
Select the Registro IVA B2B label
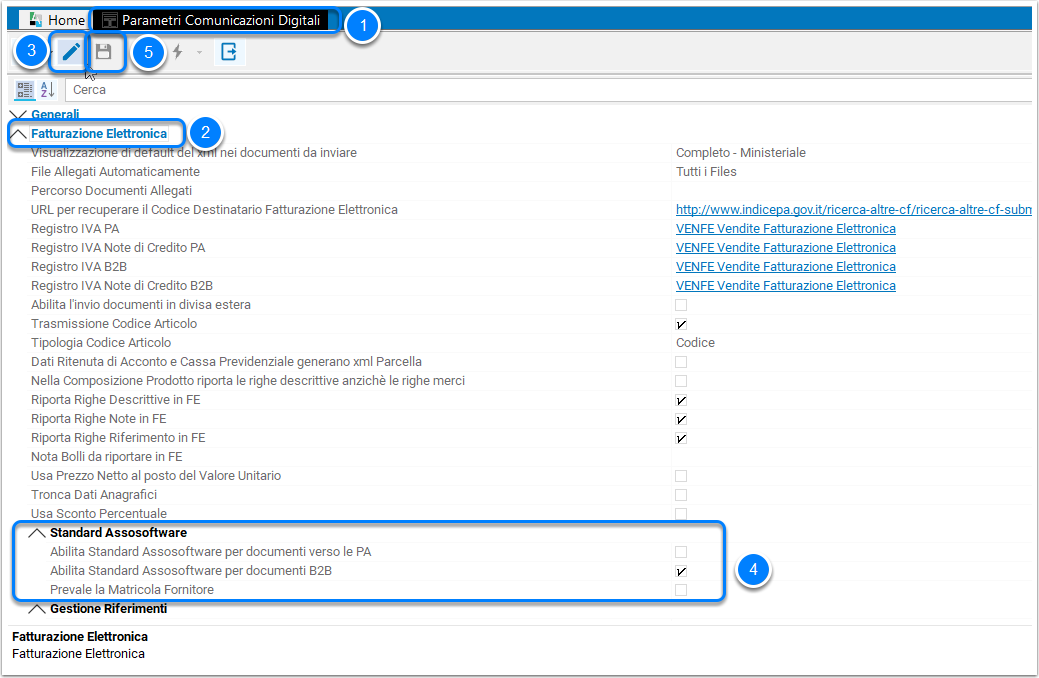point(79,266)
